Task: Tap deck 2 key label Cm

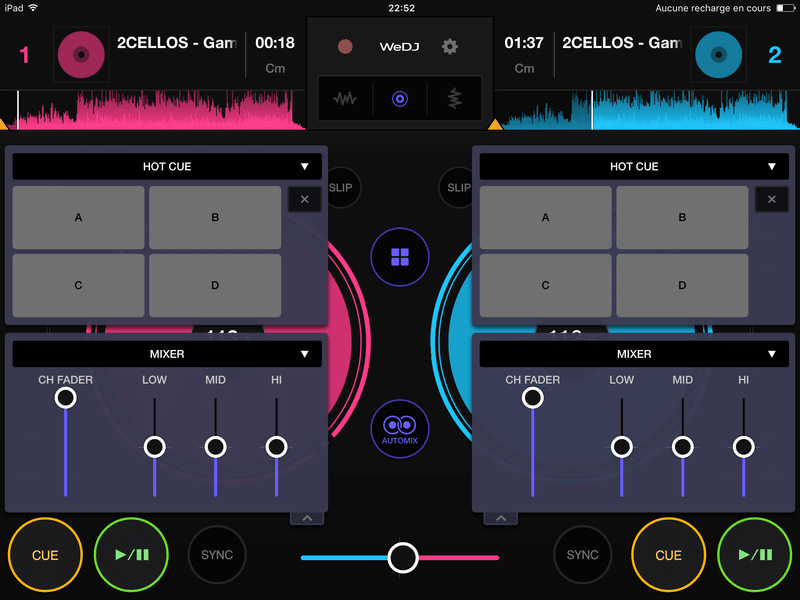Action: (x=524, y=68)
